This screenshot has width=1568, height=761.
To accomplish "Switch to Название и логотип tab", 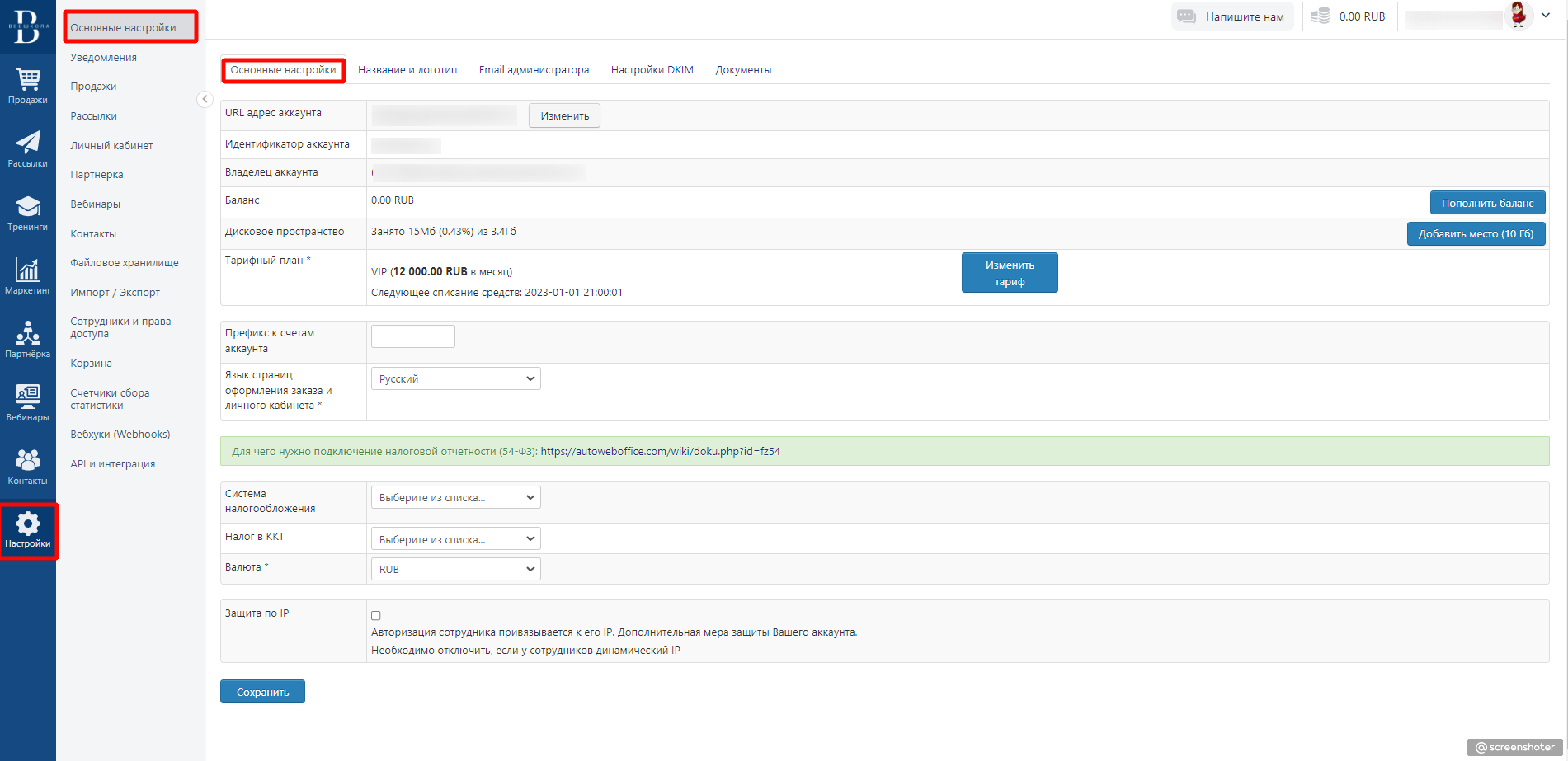I will pyautogui.click(x=407, y=70).
